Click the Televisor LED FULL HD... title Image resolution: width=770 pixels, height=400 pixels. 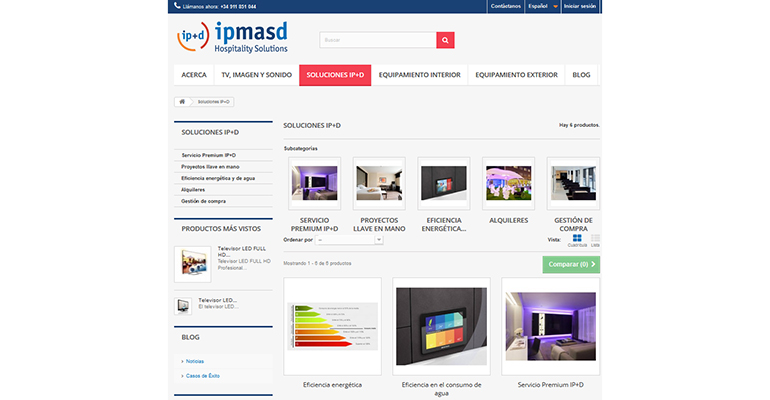(x=242, y=252)
